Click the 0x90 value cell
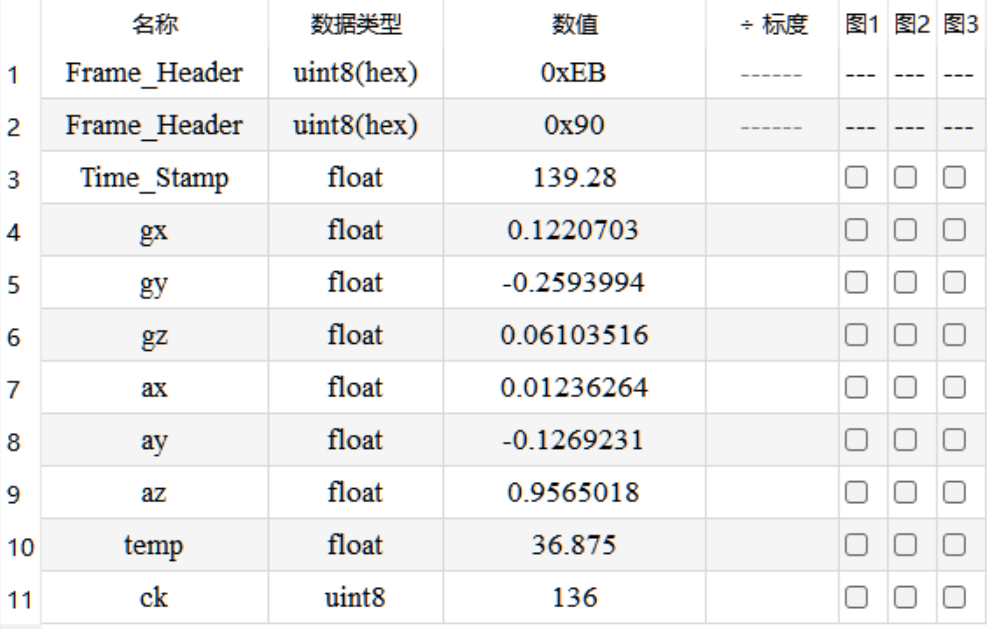 (x=575, y=125)
